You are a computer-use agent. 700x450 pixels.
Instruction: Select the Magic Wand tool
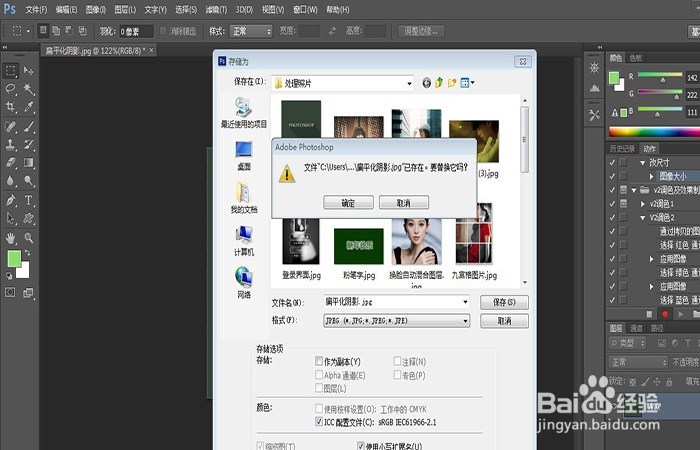point(29,89)
